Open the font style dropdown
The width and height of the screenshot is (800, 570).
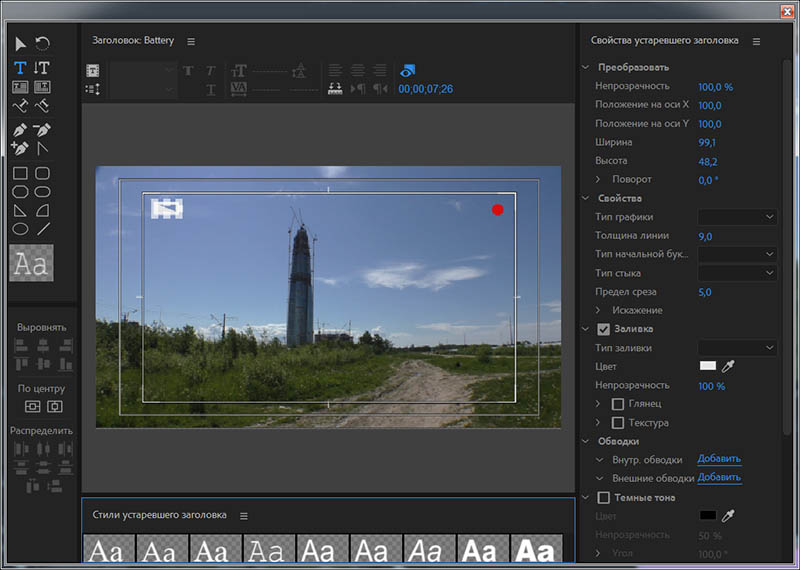(x=142, y=89)
